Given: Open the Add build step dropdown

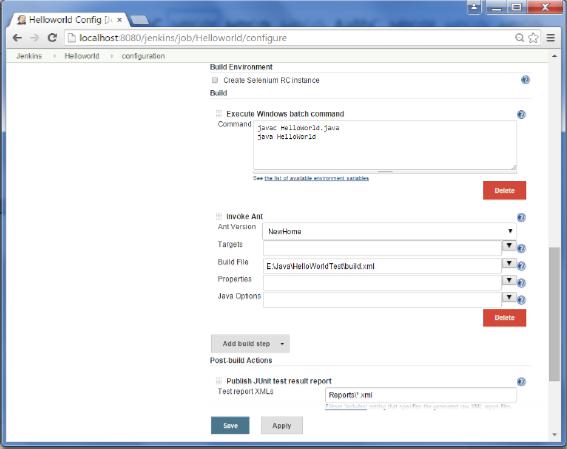Looking at the screenshot, I should click(x=250, y=343).
